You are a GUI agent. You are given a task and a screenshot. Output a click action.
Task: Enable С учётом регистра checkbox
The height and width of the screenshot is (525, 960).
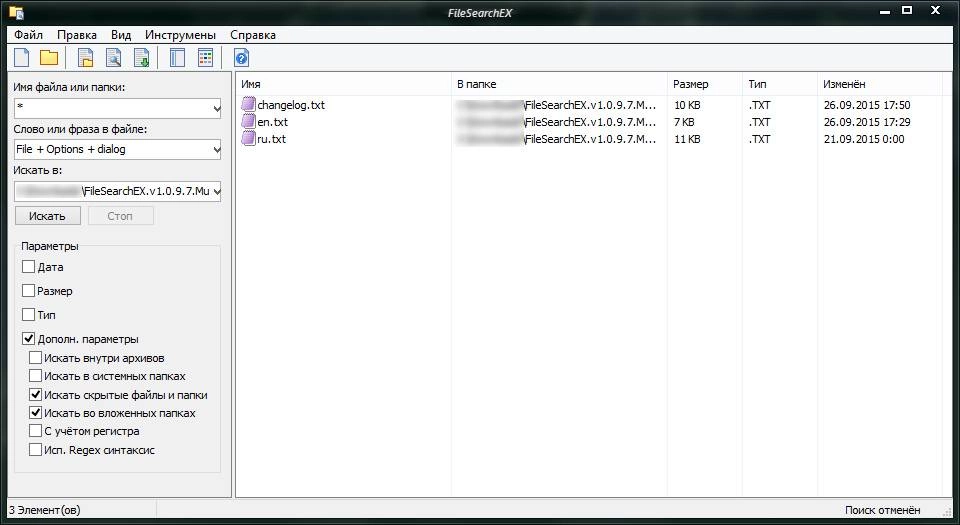(x=36, y=431)
